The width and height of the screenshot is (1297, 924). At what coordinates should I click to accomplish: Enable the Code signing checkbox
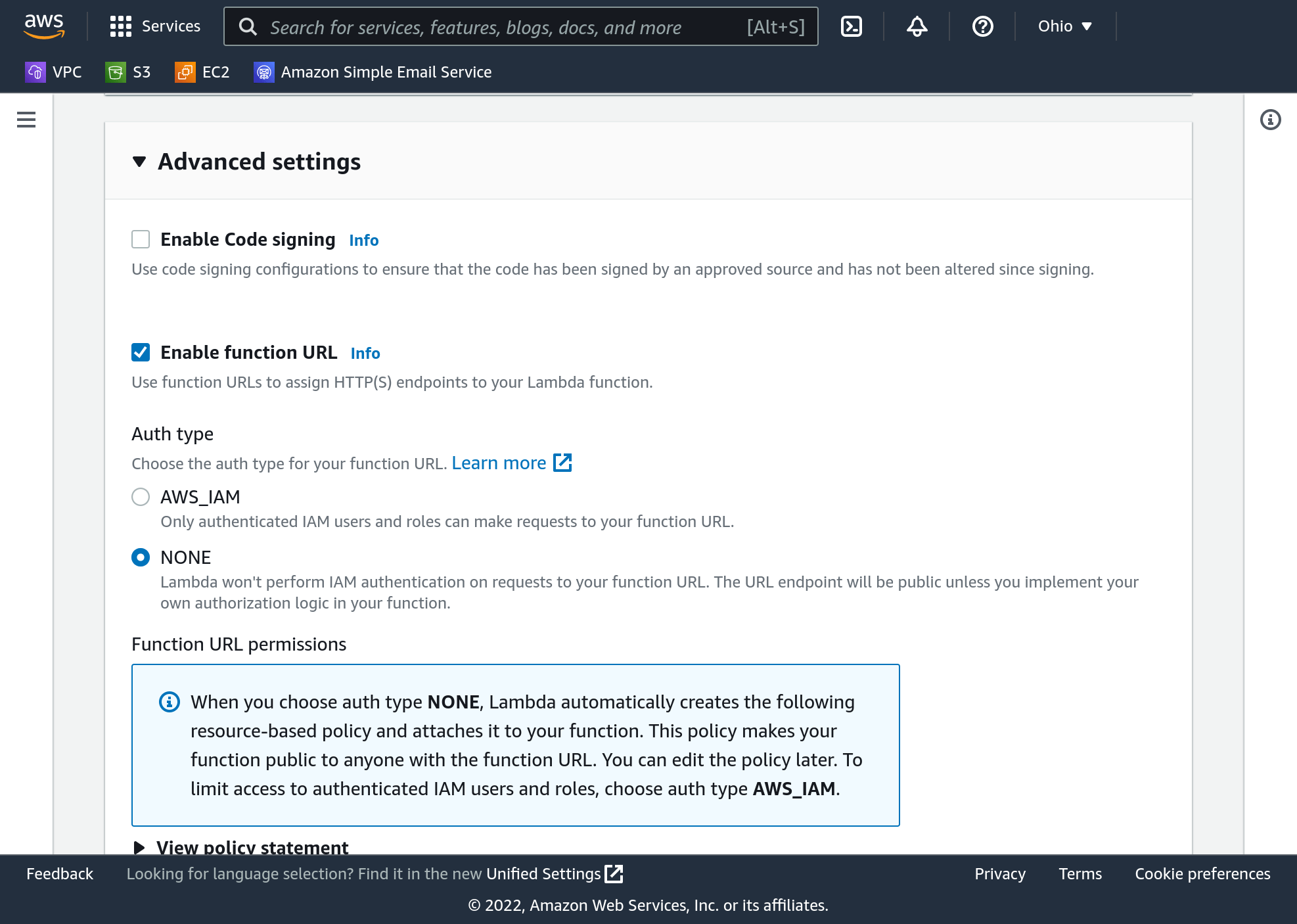click(141, 239)
